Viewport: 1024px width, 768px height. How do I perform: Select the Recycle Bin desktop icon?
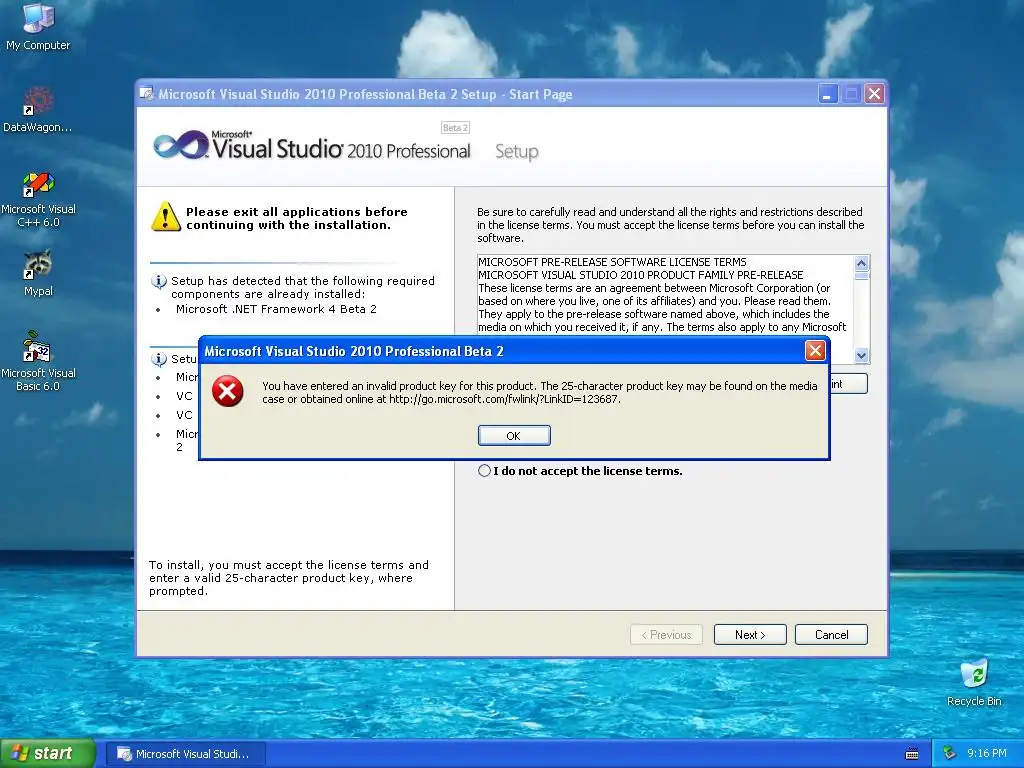point(974,682)
